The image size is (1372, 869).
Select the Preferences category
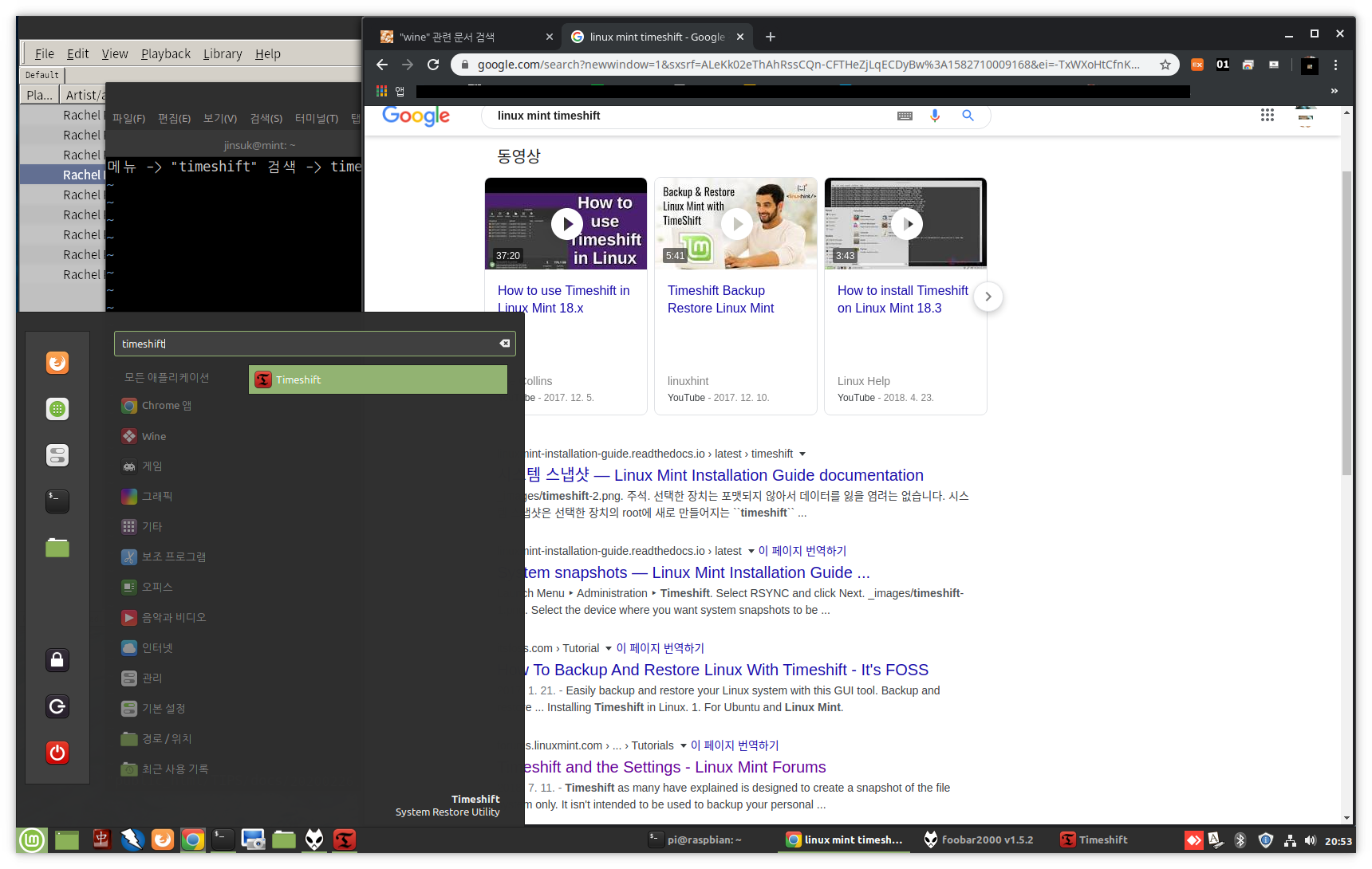coord(153,708)
